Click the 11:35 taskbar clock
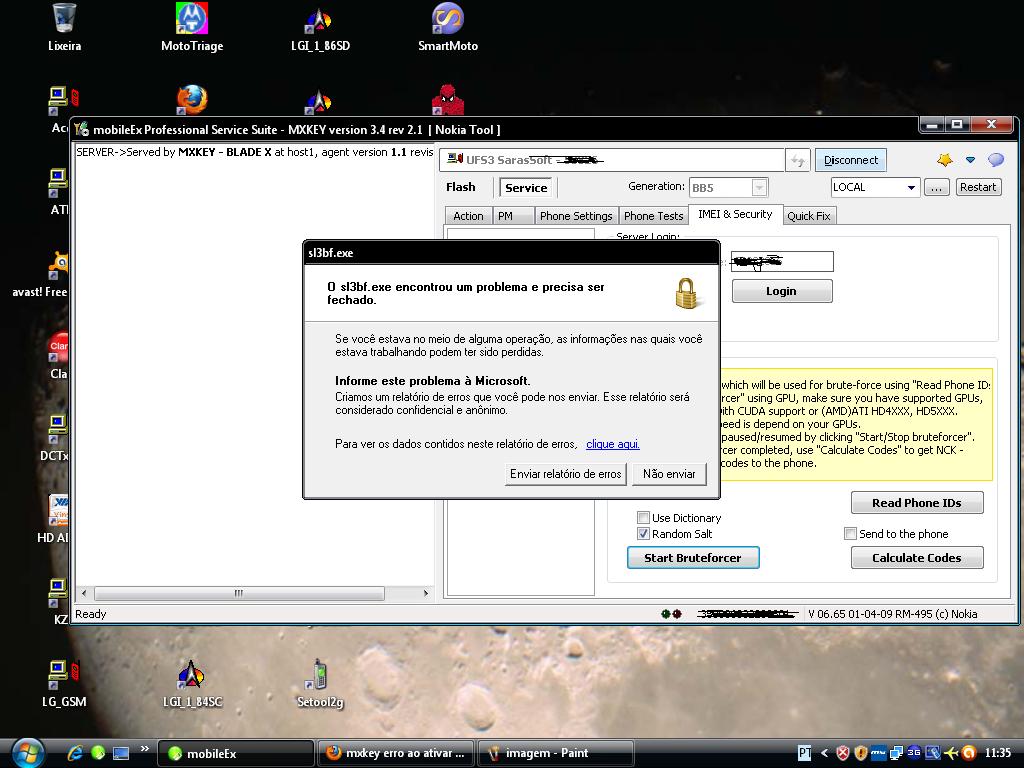Viewport: 1024px width, 768px height. click(x=997, y=753)
